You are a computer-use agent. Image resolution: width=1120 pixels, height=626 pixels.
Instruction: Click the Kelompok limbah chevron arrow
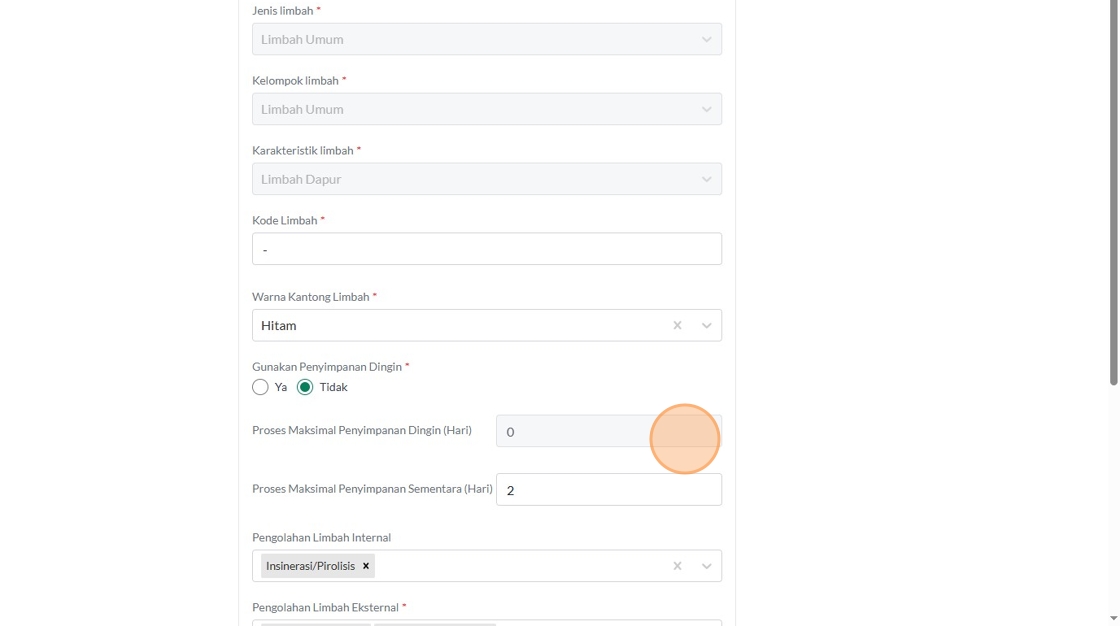pos(707,109)
